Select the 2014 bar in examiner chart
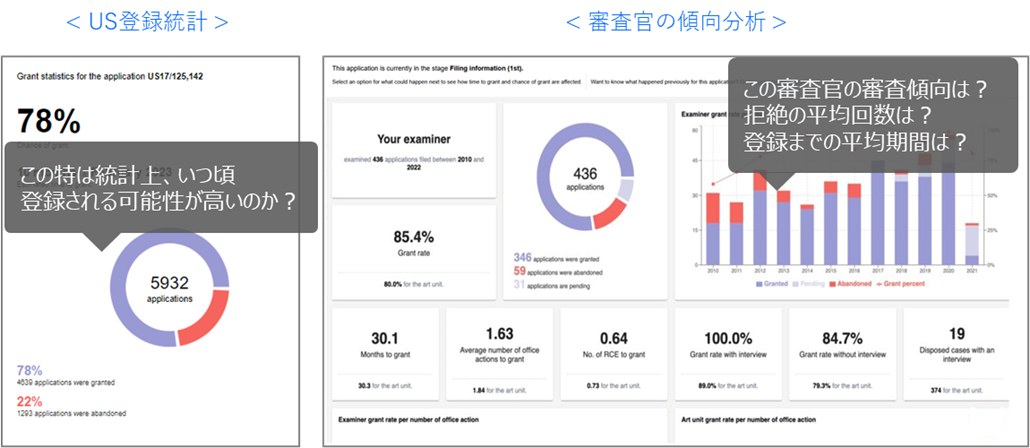 click(807, 235)
